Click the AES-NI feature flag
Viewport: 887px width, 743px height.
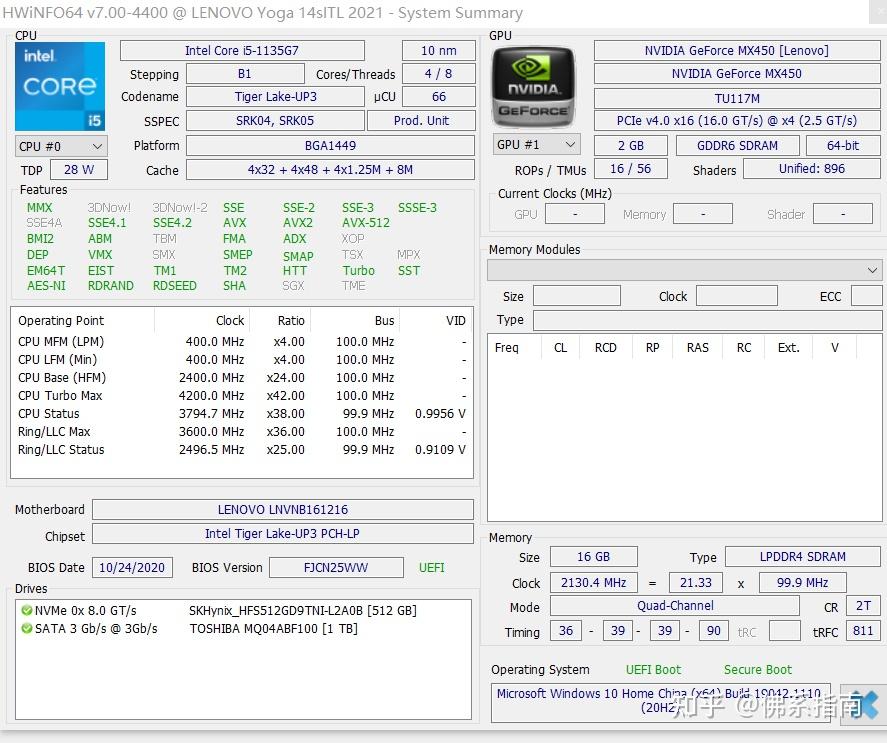46,285
